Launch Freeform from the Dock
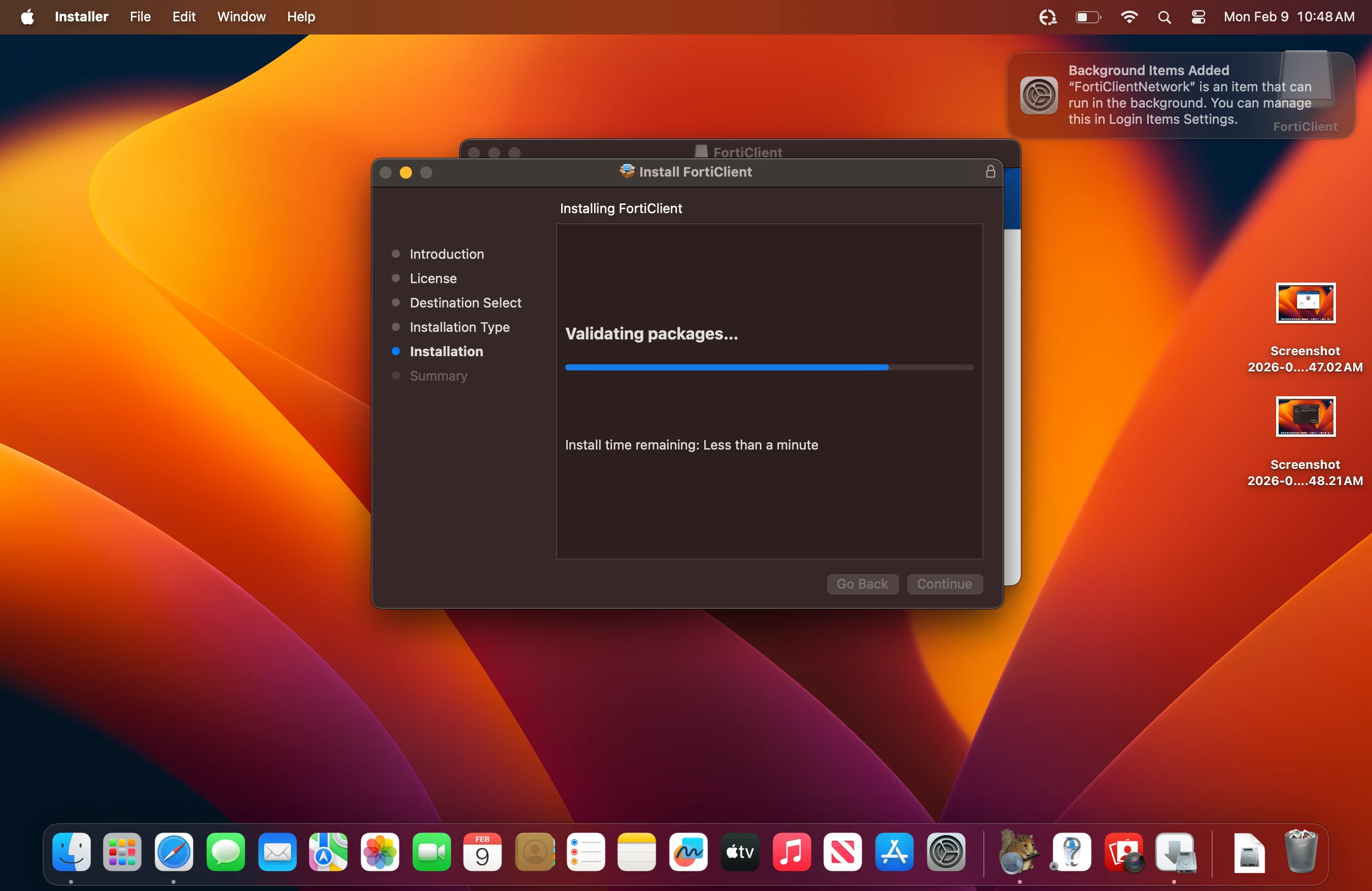The width and height of the screenshot is (1372, 891). tap(689, 852)
